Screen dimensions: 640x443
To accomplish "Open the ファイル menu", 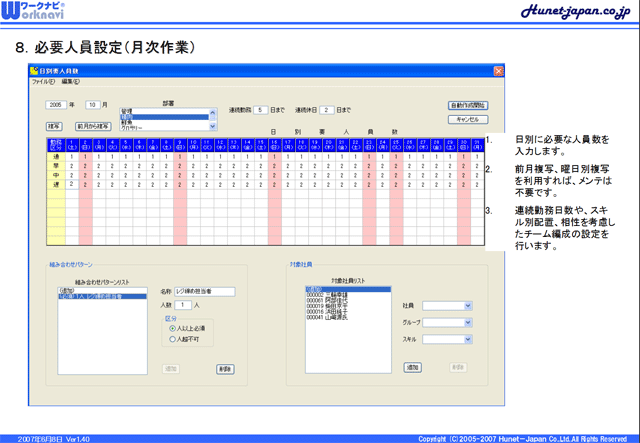I will point(43,82).
